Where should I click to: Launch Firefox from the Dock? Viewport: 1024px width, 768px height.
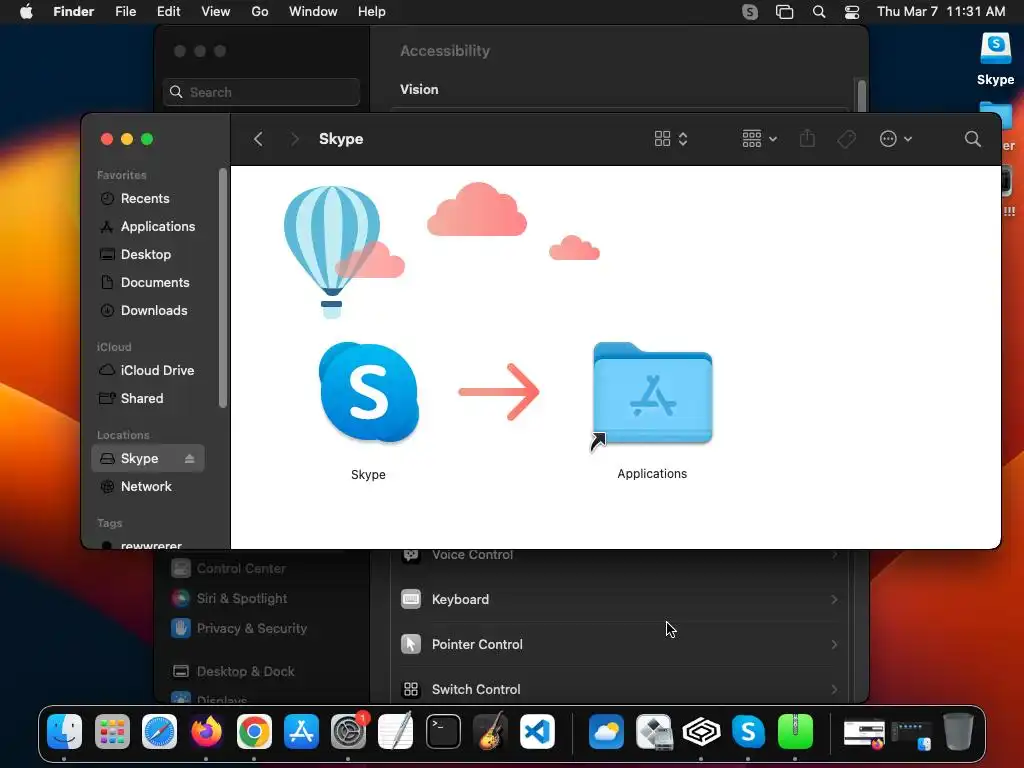[x=206, y=731]
